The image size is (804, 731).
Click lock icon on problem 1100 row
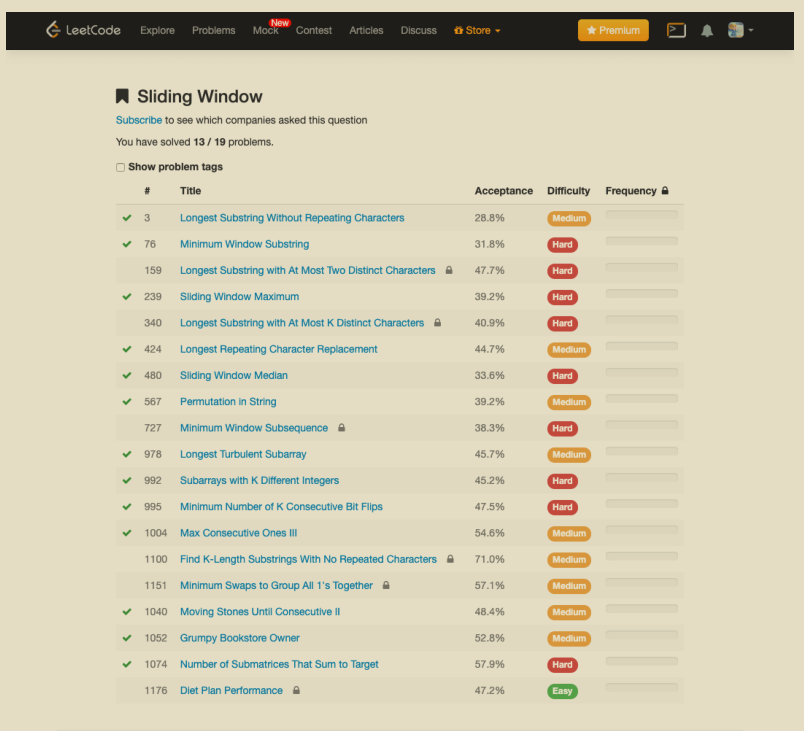(x=450, y=559)
